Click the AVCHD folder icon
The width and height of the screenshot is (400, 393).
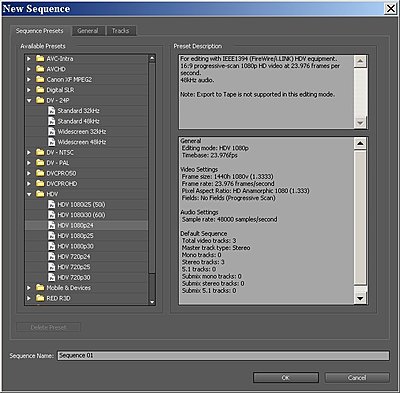(x=40, y=69)
